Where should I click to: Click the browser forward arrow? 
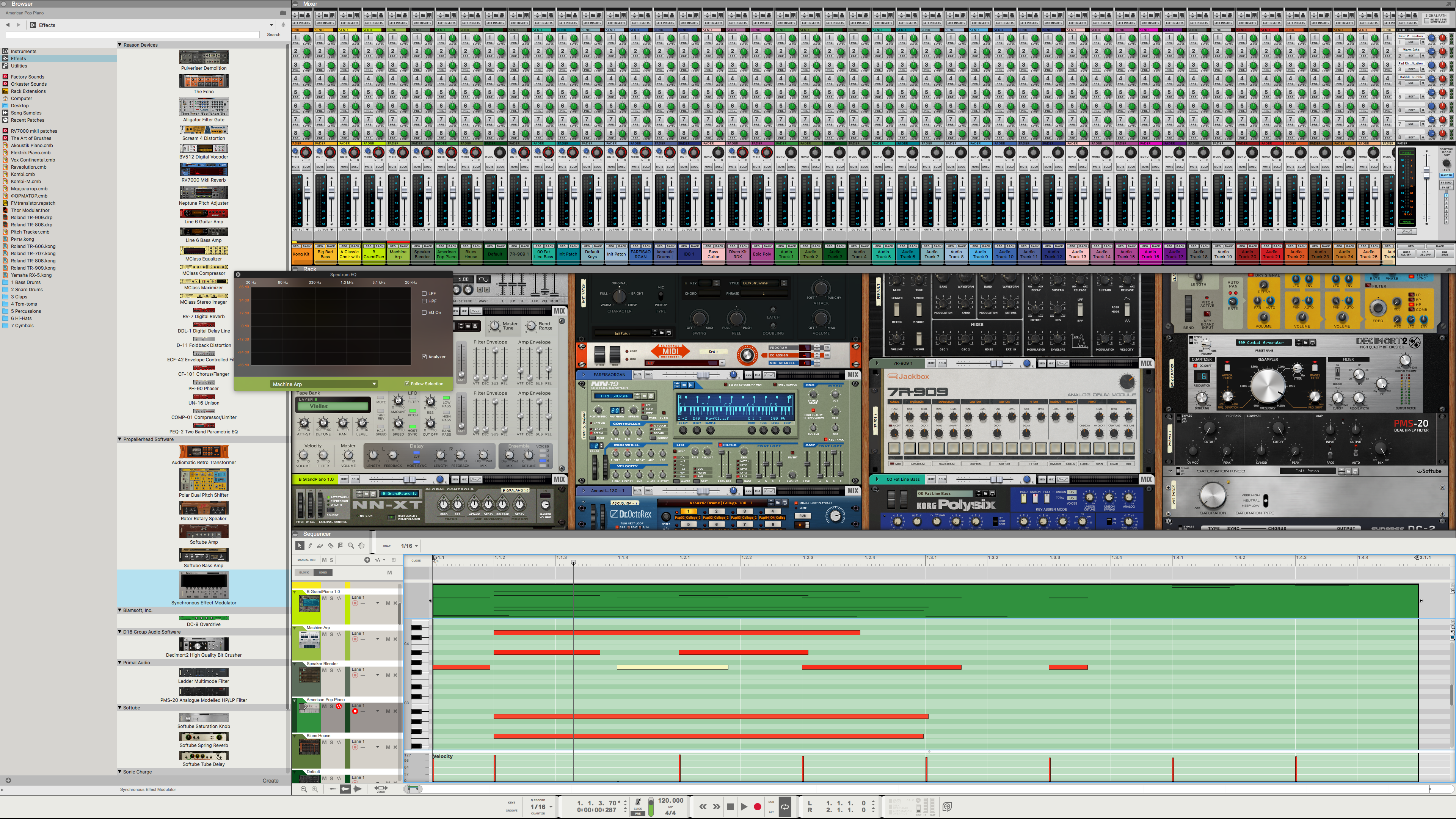click(19, 25)
